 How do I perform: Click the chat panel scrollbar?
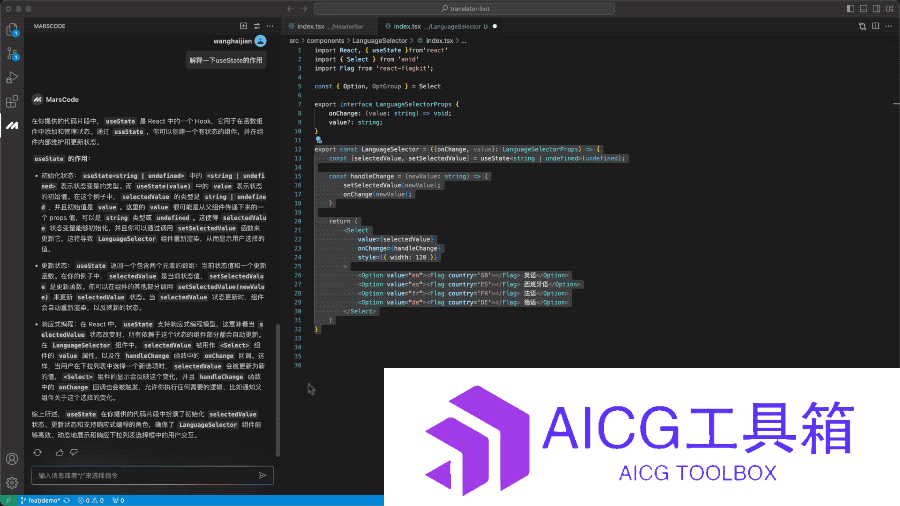[278, 390]
